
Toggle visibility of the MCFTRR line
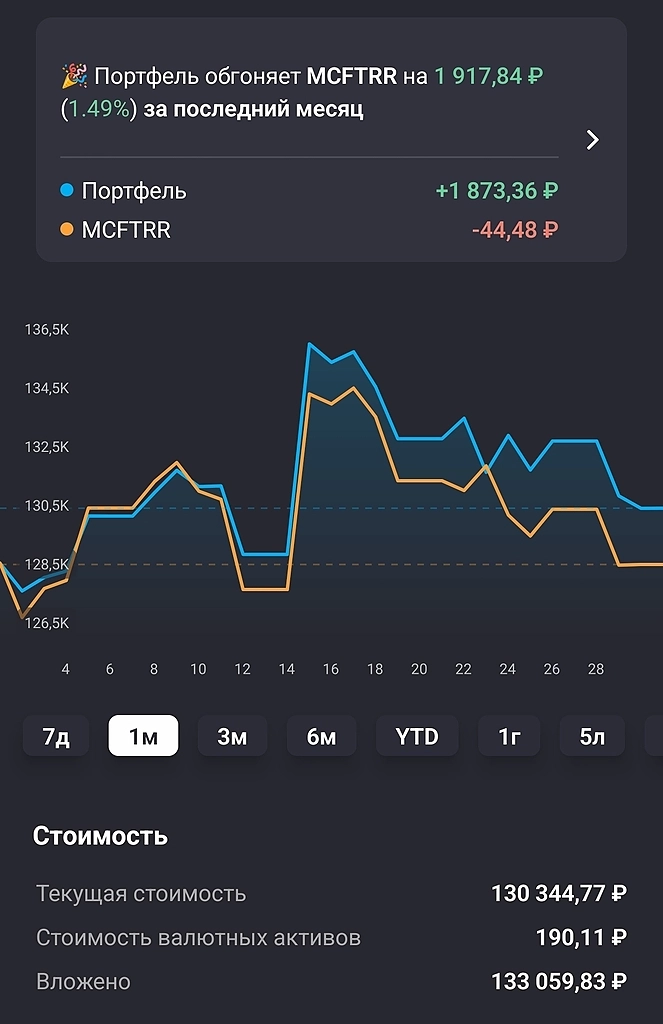point(130,229)
